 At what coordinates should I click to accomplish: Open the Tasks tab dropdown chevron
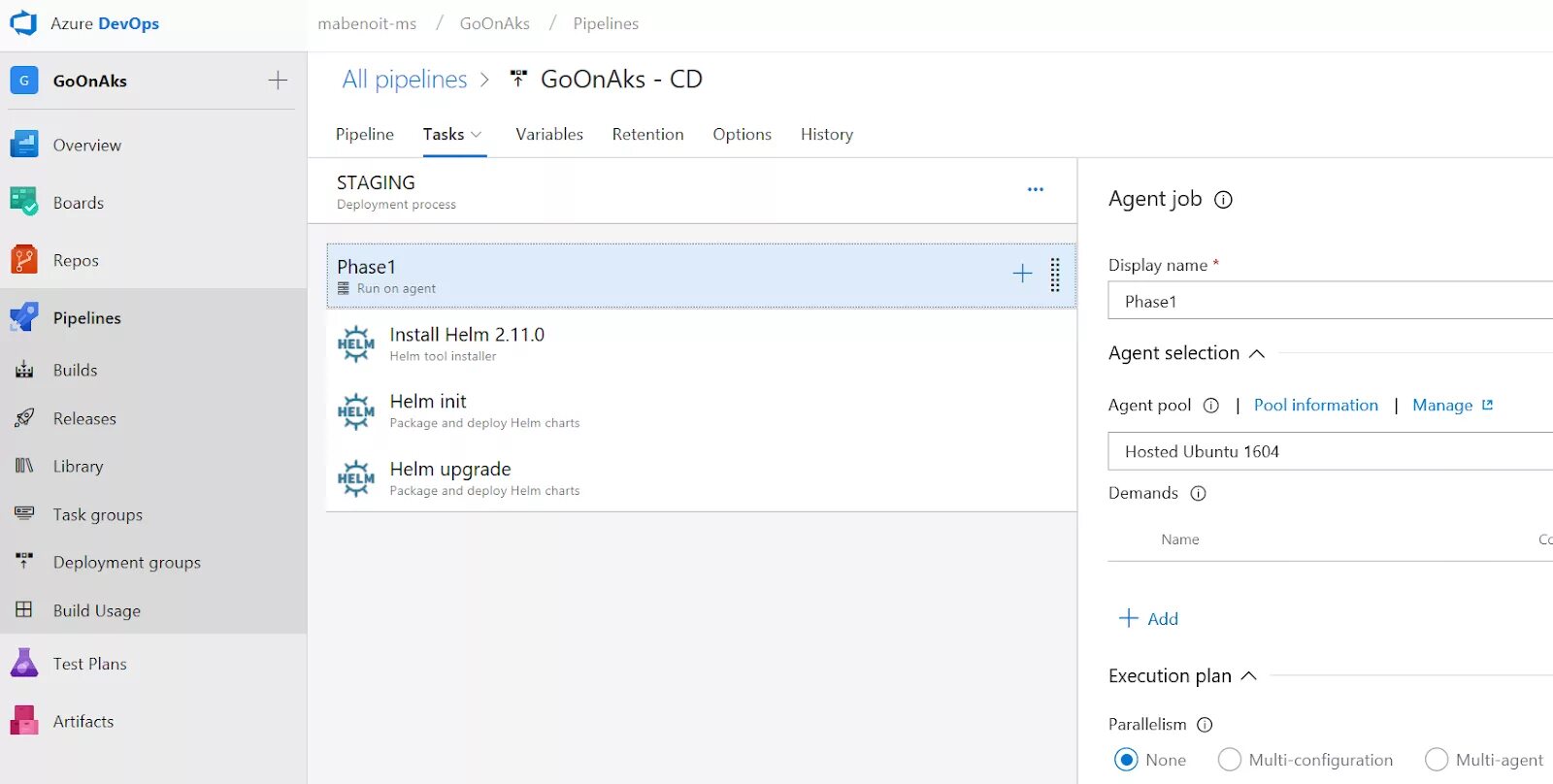pyautogui.click(x=476, y=135)
